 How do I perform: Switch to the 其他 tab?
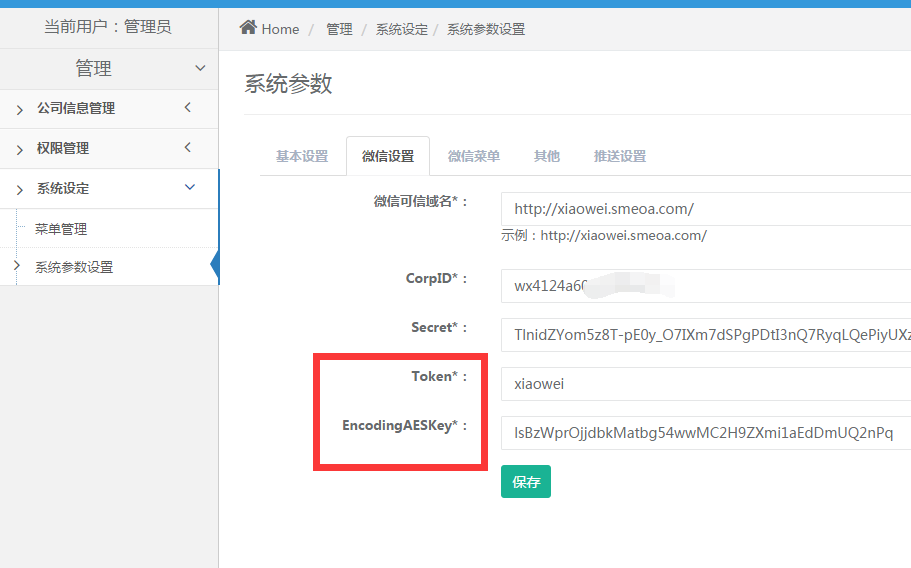pyautogui.click(x=547, y=156)
